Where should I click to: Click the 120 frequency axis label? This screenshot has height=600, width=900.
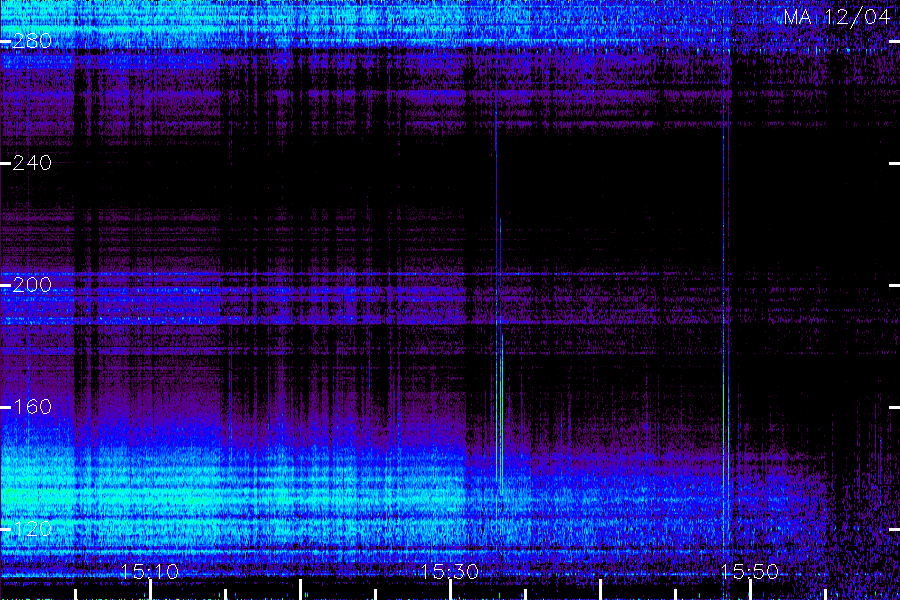tap(32, 529)
